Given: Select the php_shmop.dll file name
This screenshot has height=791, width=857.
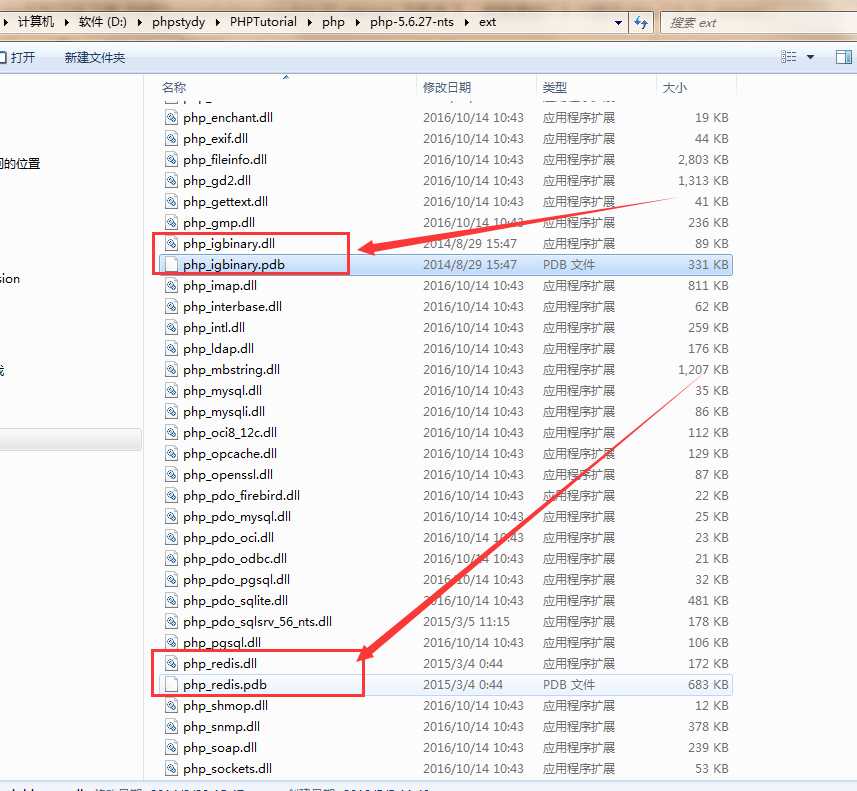Looking at the screenshot, I should coord(226,706).
